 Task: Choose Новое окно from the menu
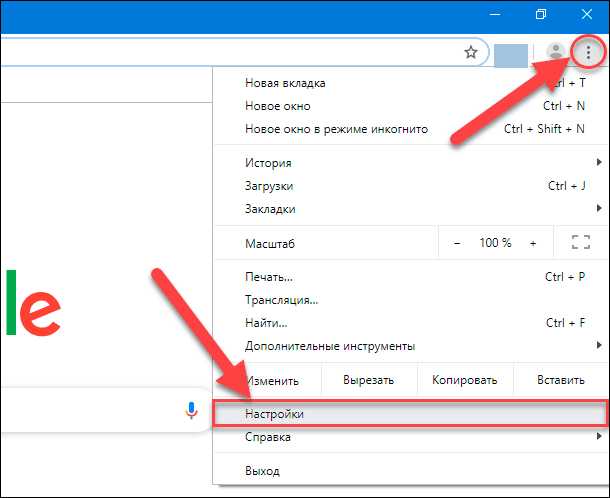coord(411,106)
